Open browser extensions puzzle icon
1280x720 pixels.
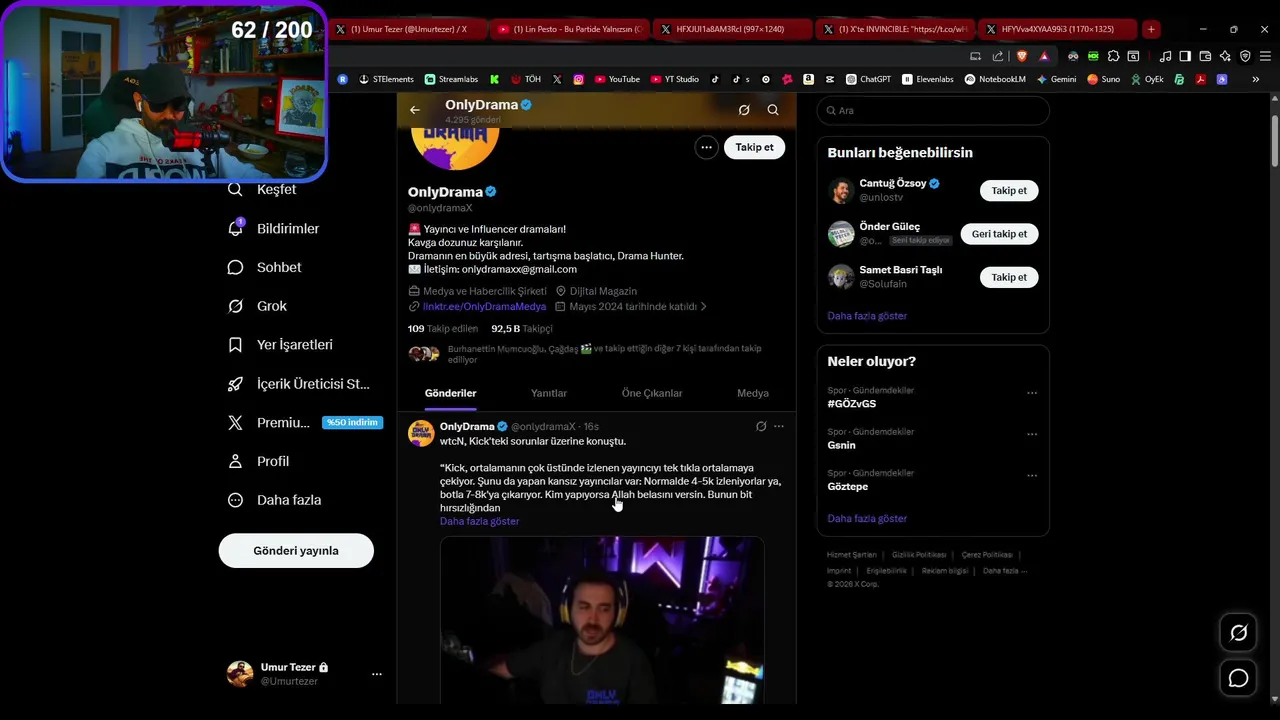pyautogui.click(x=1113, y=56)
